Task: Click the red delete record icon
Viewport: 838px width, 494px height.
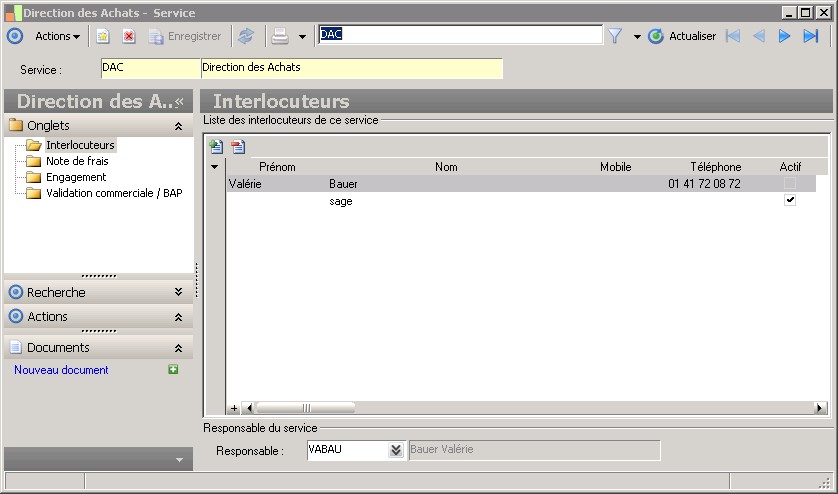Action: [129, 36]
